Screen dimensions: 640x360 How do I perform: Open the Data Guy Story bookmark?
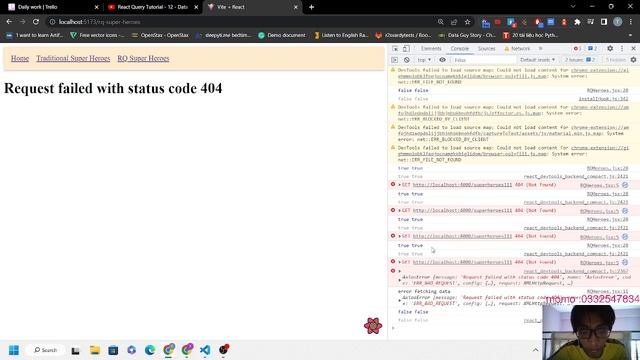click(467, 35)
